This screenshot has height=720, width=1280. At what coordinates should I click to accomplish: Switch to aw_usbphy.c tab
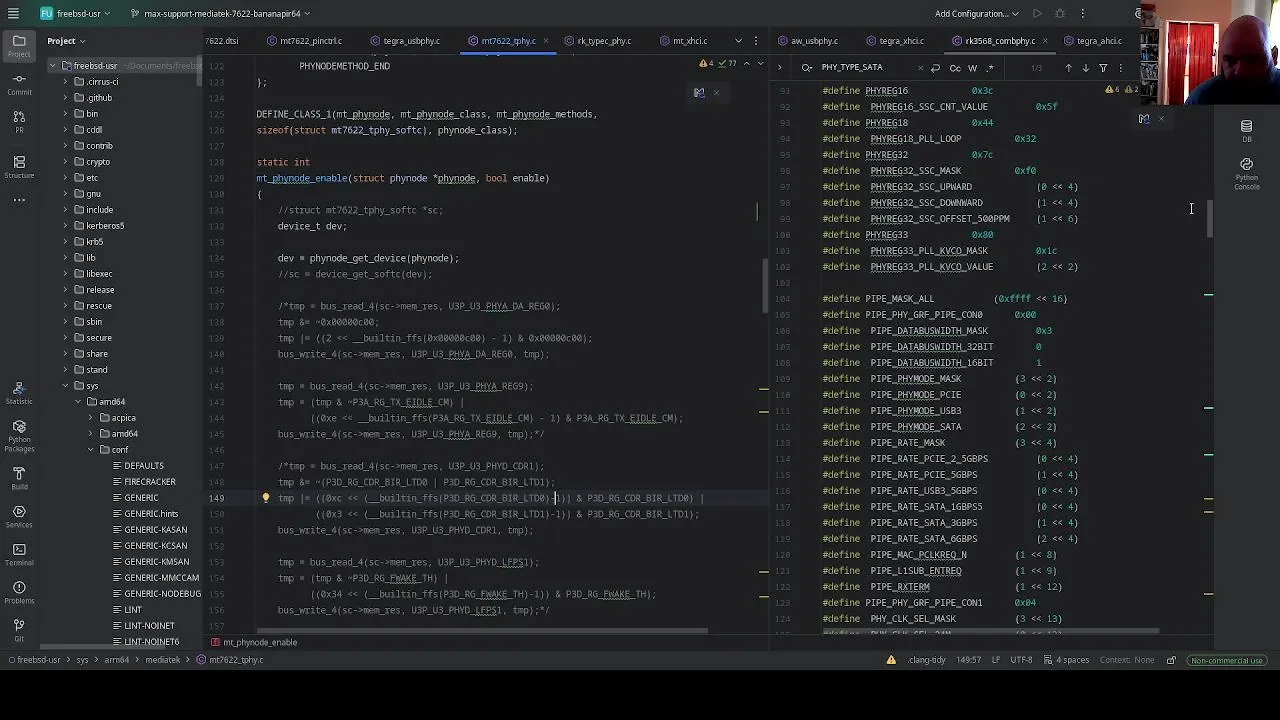pos(807,41)
